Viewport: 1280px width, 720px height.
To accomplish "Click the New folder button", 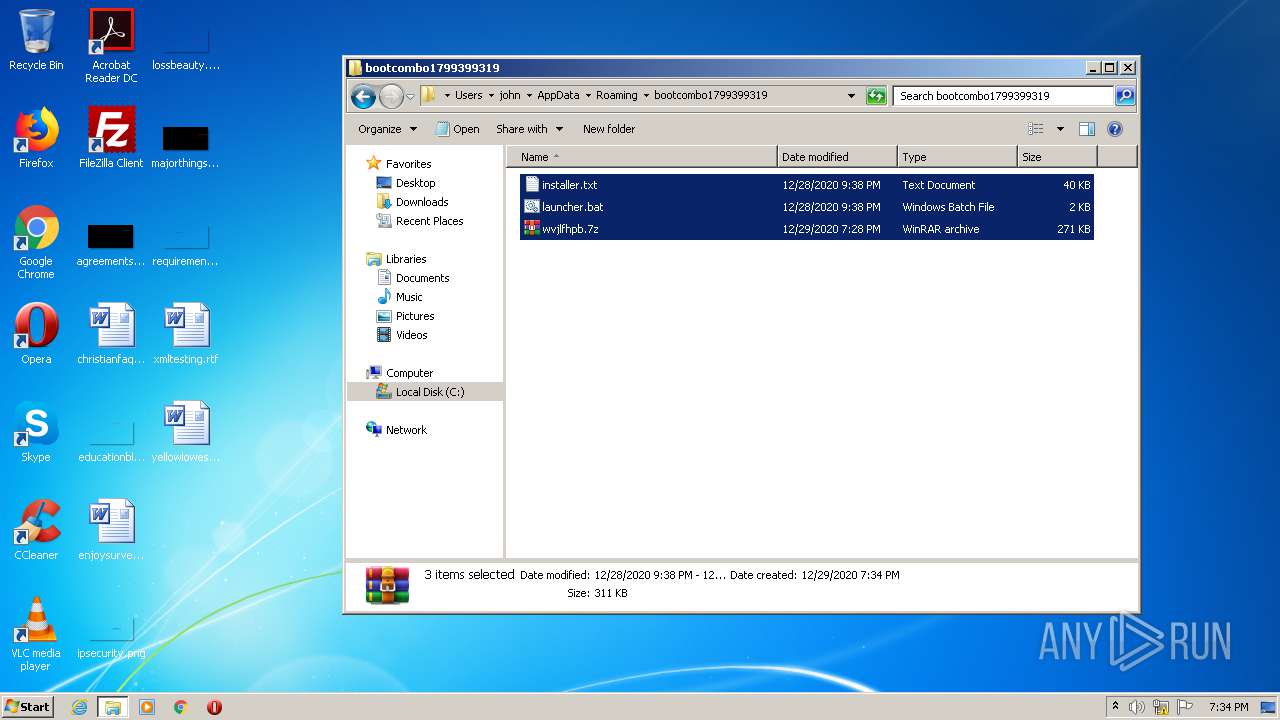I will [x=609, y=129].
